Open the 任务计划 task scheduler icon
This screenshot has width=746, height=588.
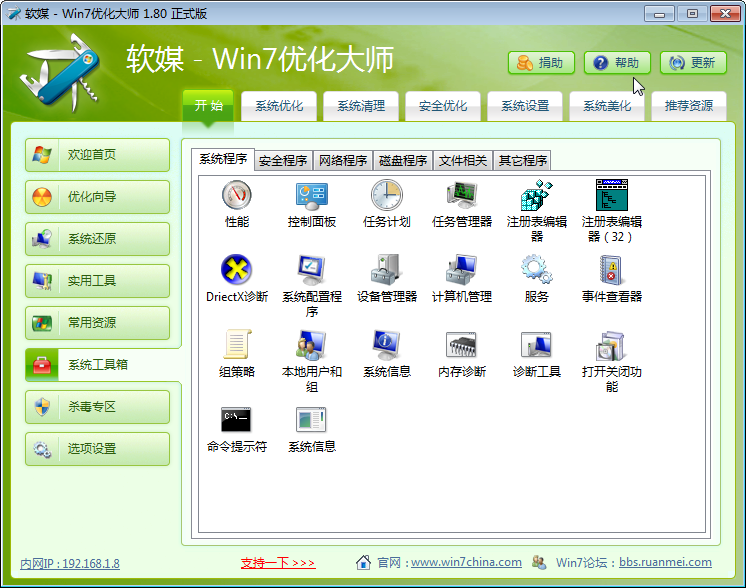[x=387, y=195]
